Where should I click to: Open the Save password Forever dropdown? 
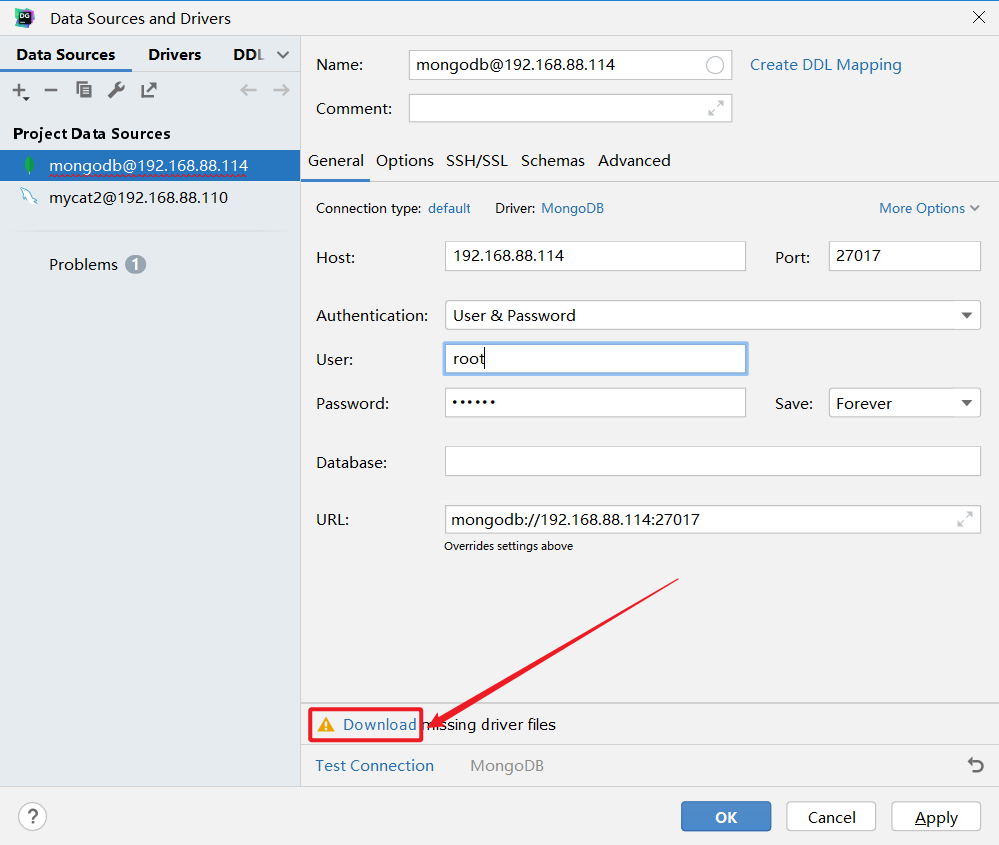pos(904,403)
